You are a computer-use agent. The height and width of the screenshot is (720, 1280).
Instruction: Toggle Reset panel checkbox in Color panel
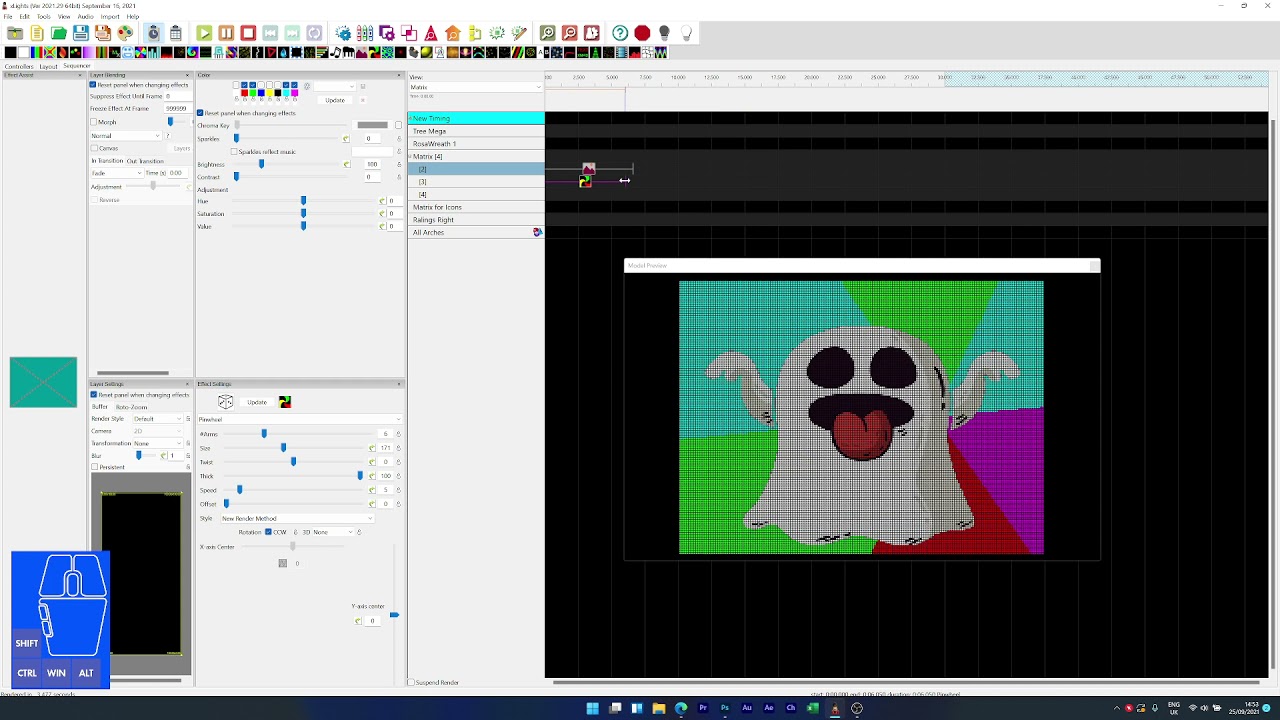[201, 113]
